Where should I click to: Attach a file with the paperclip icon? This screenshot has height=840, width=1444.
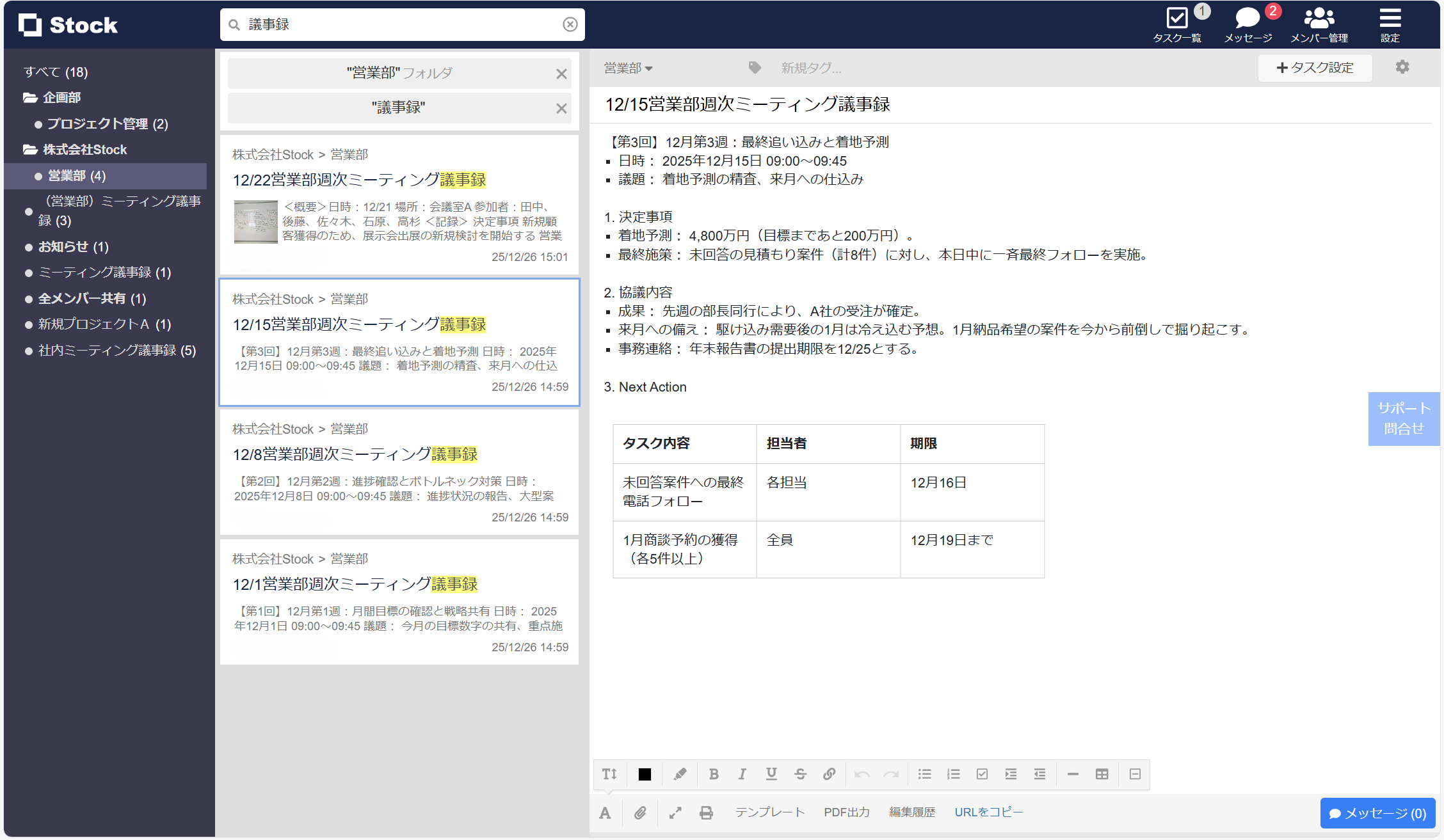click(x=640, y=812)
